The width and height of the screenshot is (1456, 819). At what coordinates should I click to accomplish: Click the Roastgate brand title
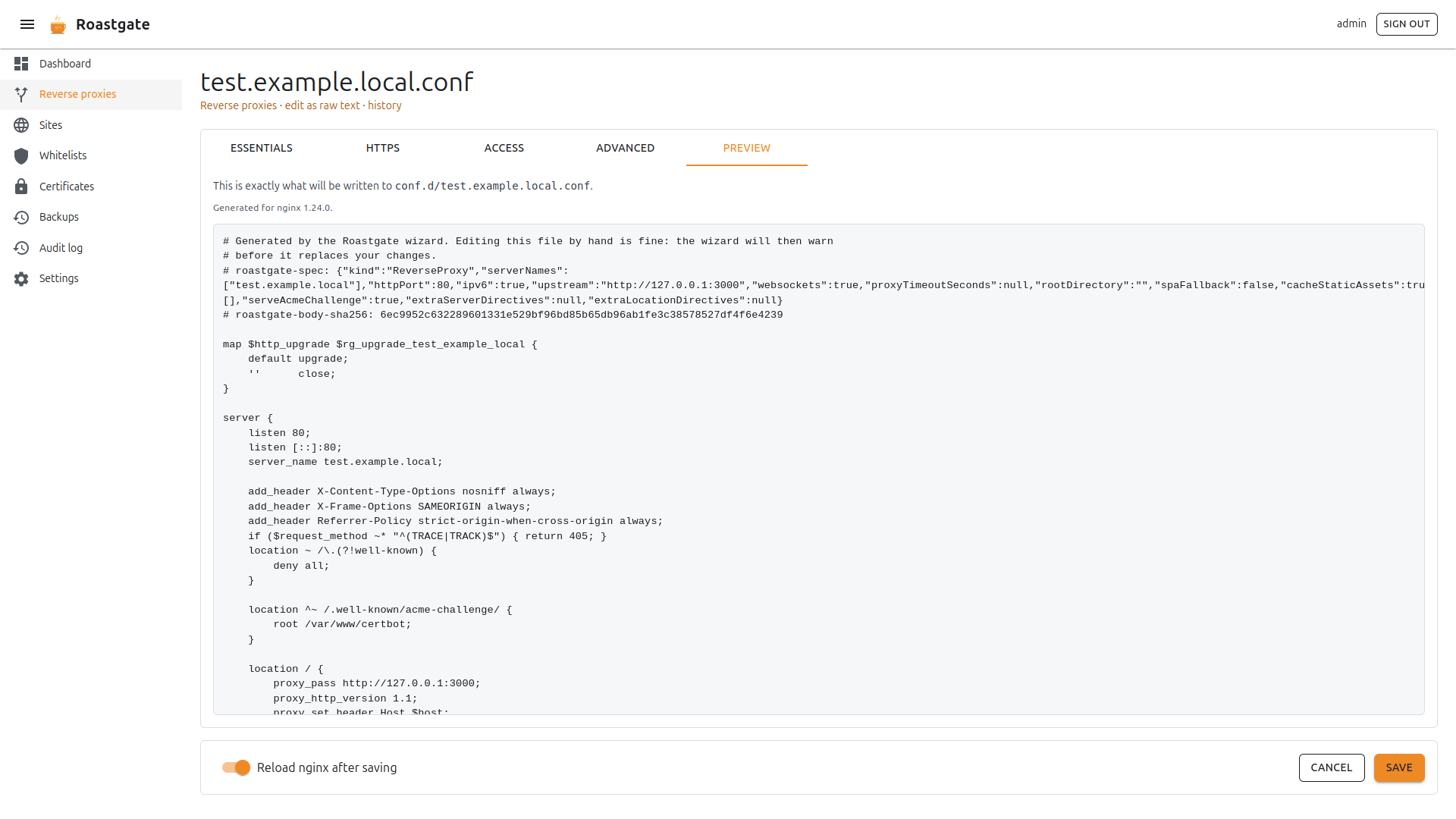coord(113,24)
